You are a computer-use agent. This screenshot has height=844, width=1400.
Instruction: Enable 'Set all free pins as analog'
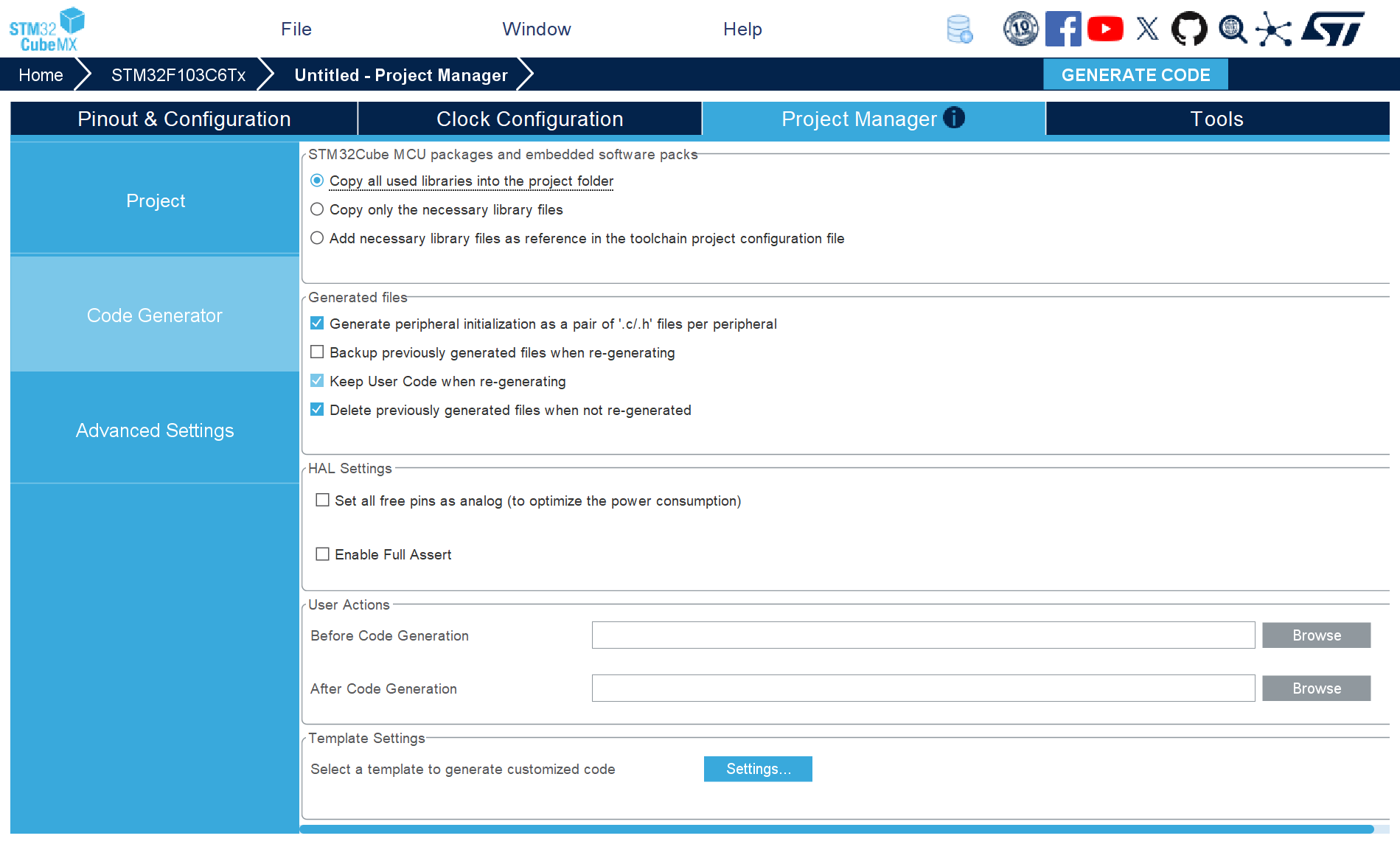(x=322, y=500)
